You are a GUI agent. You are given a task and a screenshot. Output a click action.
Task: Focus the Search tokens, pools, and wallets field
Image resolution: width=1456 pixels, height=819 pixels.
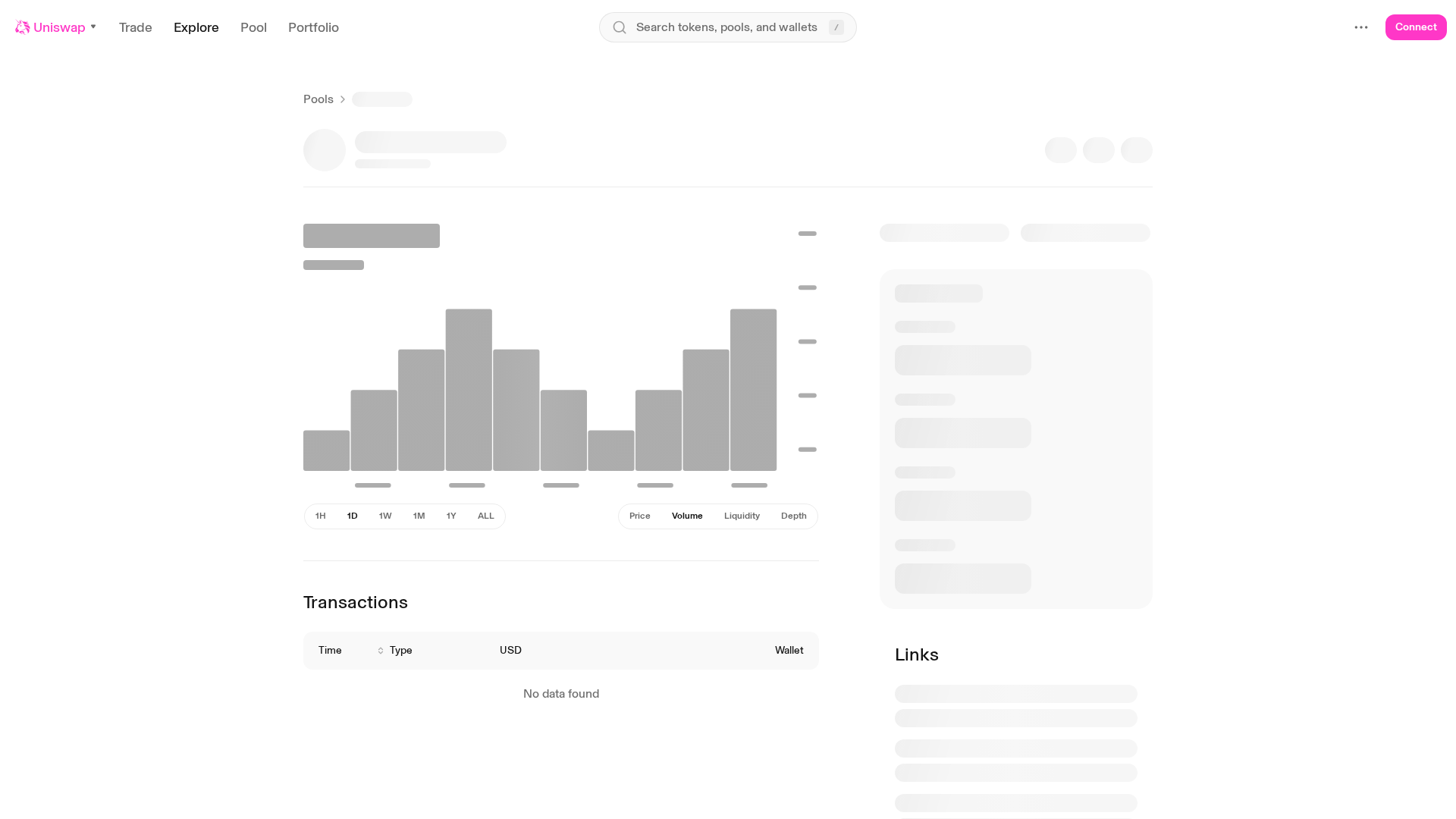[x=726, y=27]
